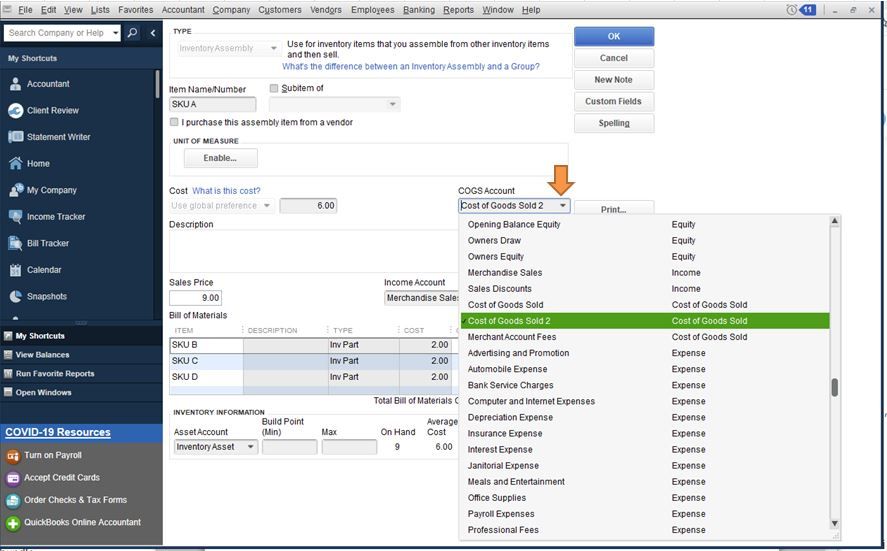The width and height of the screenshot is (887, 551).
Task: Expand the COGS Account dropdown arrow
Action: 563,205
